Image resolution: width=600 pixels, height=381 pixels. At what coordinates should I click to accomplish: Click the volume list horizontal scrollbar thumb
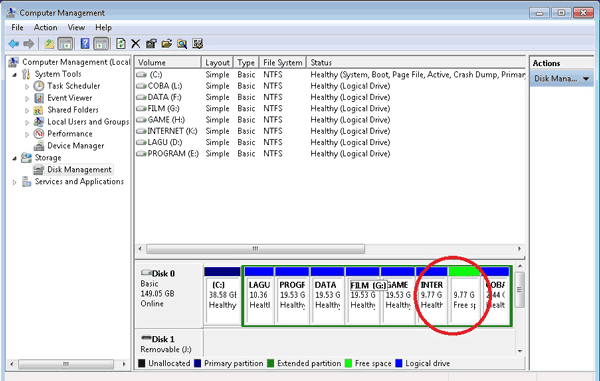tap(256, 249)
